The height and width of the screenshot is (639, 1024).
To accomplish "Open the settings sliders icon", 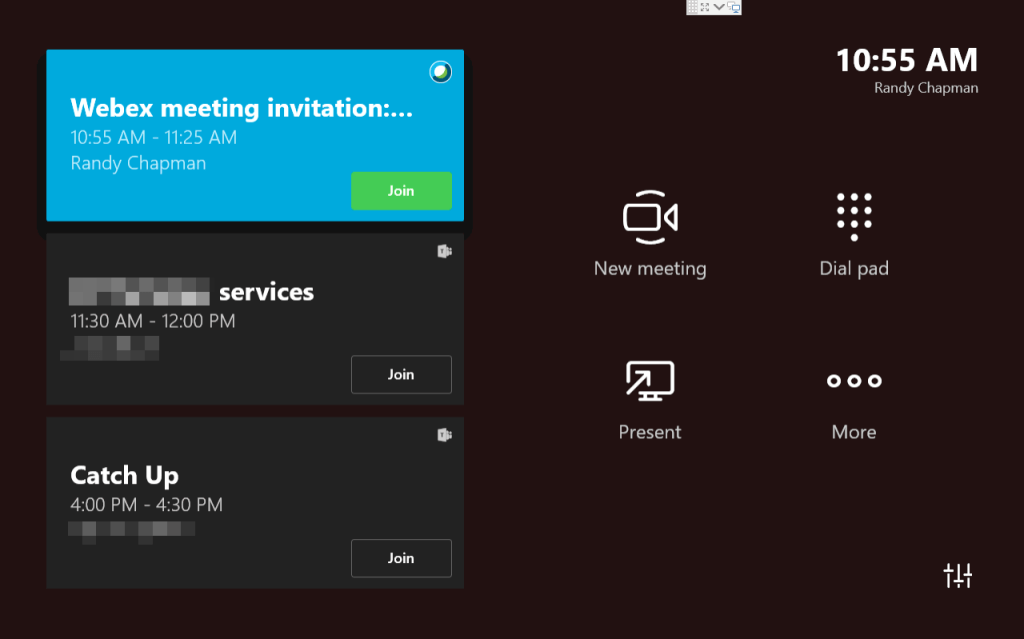I will pos(957,575).
